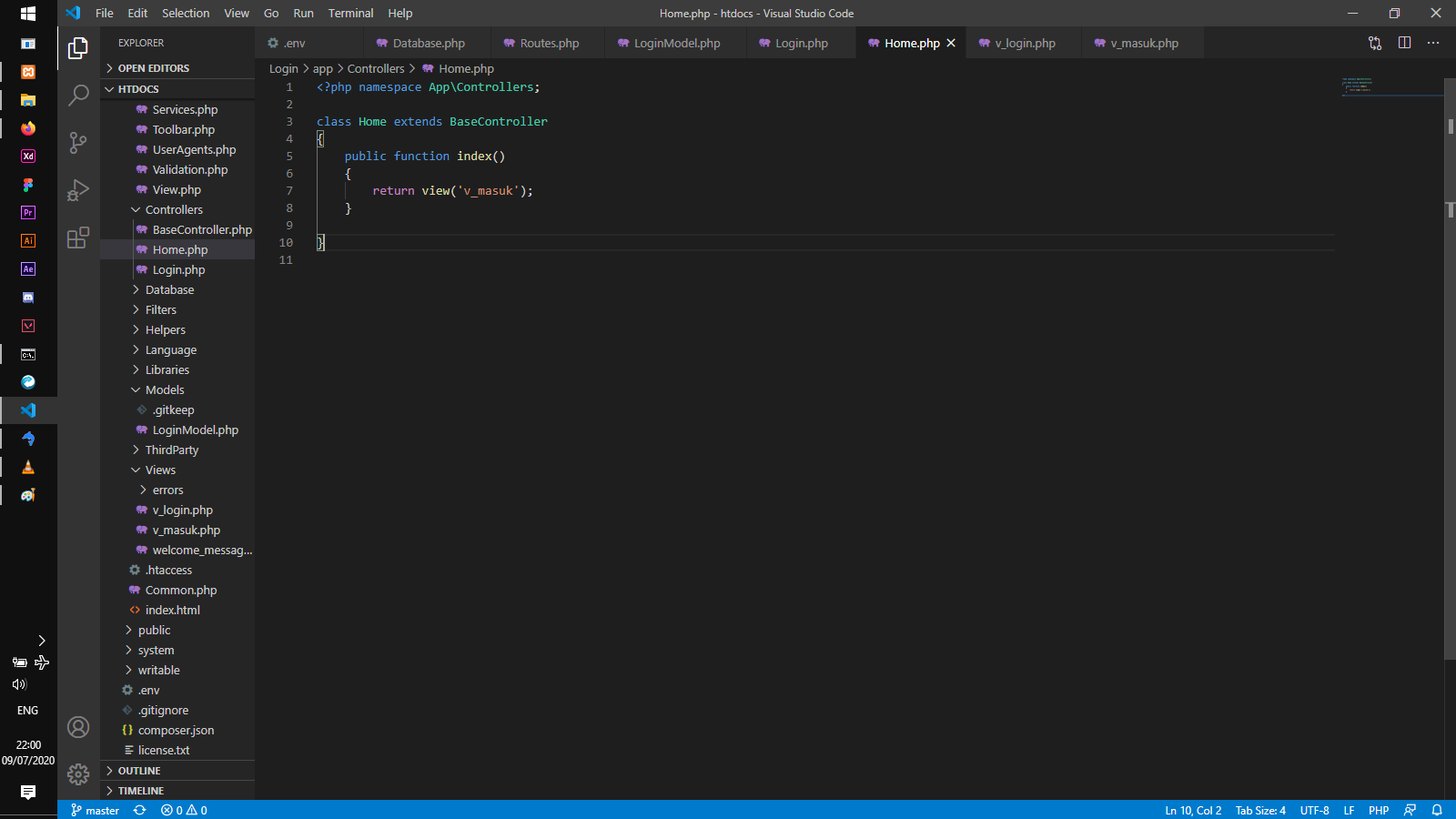Screen dimensions: 1456x819
Task: Change indentation Tab Size: 4
Action: 1260,810
